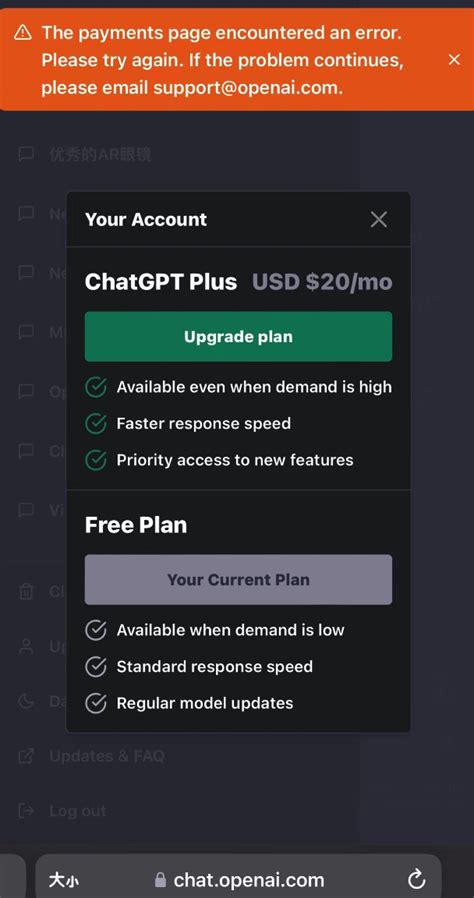Tap the reload icon in address bar
The image size is (474, 898).
[416, 879]
